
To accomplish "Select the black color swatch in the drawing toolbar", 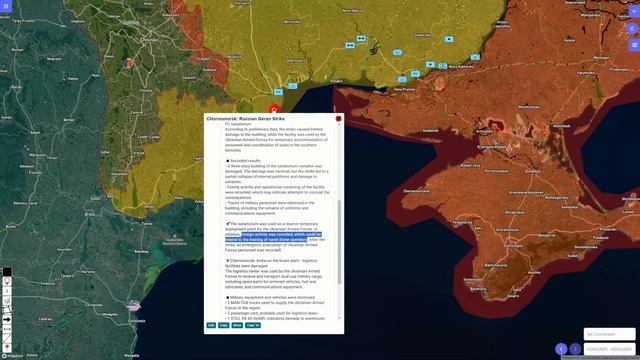I will pyautogui.click(x=7, y=272).
